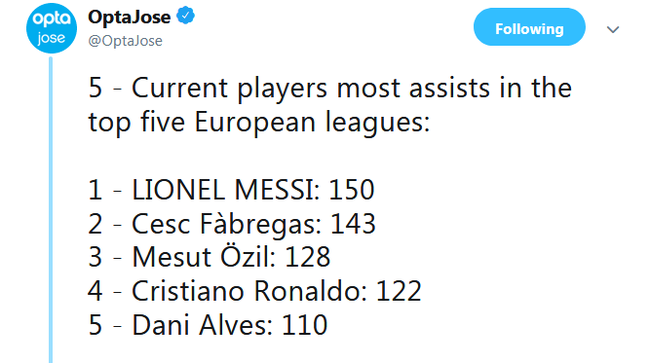Click the name Mesut Özil
The height and width of the screenshot is (363, 650).
(200, 257)
